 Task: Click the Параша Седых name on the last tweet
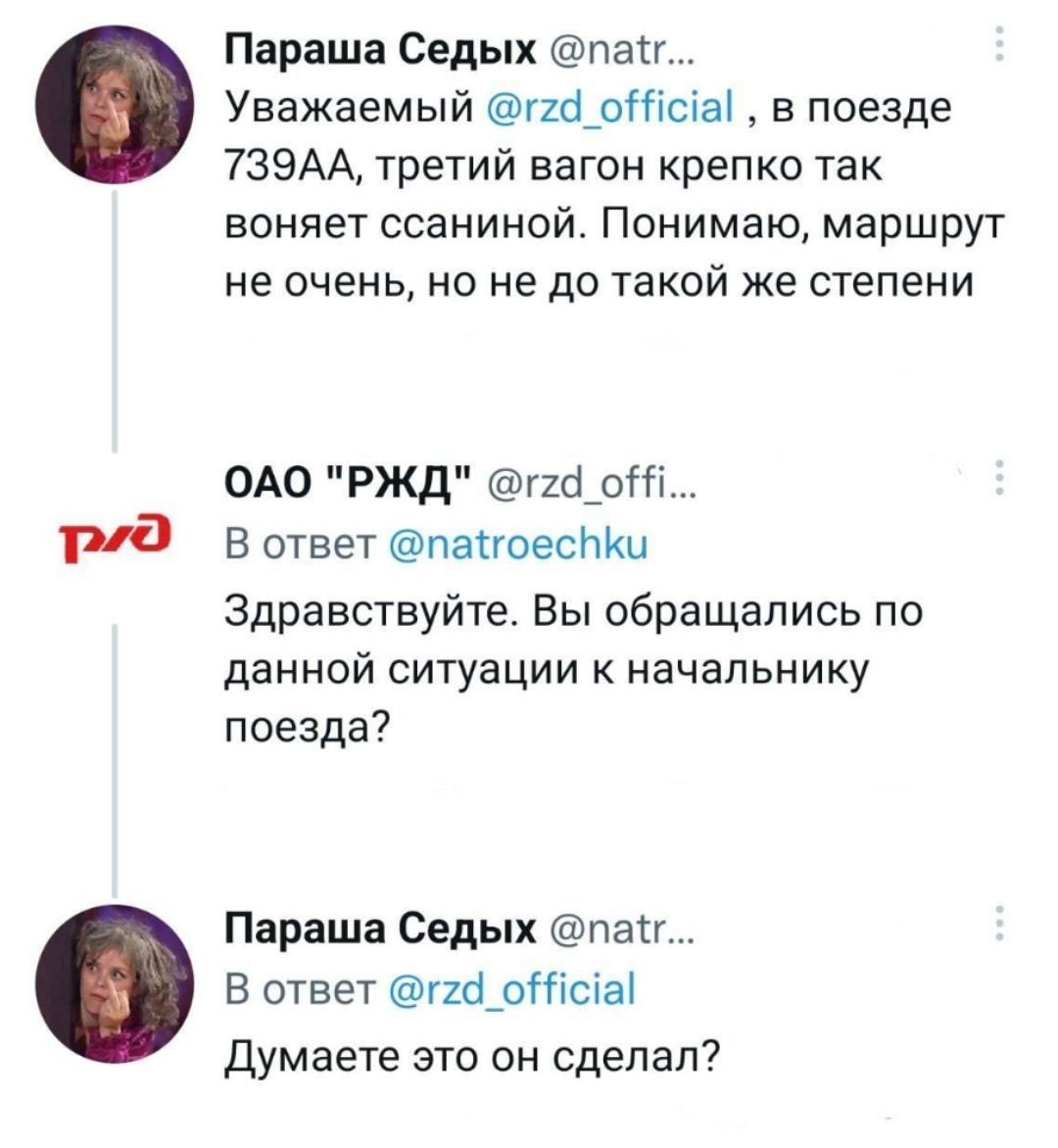[381, 926]
